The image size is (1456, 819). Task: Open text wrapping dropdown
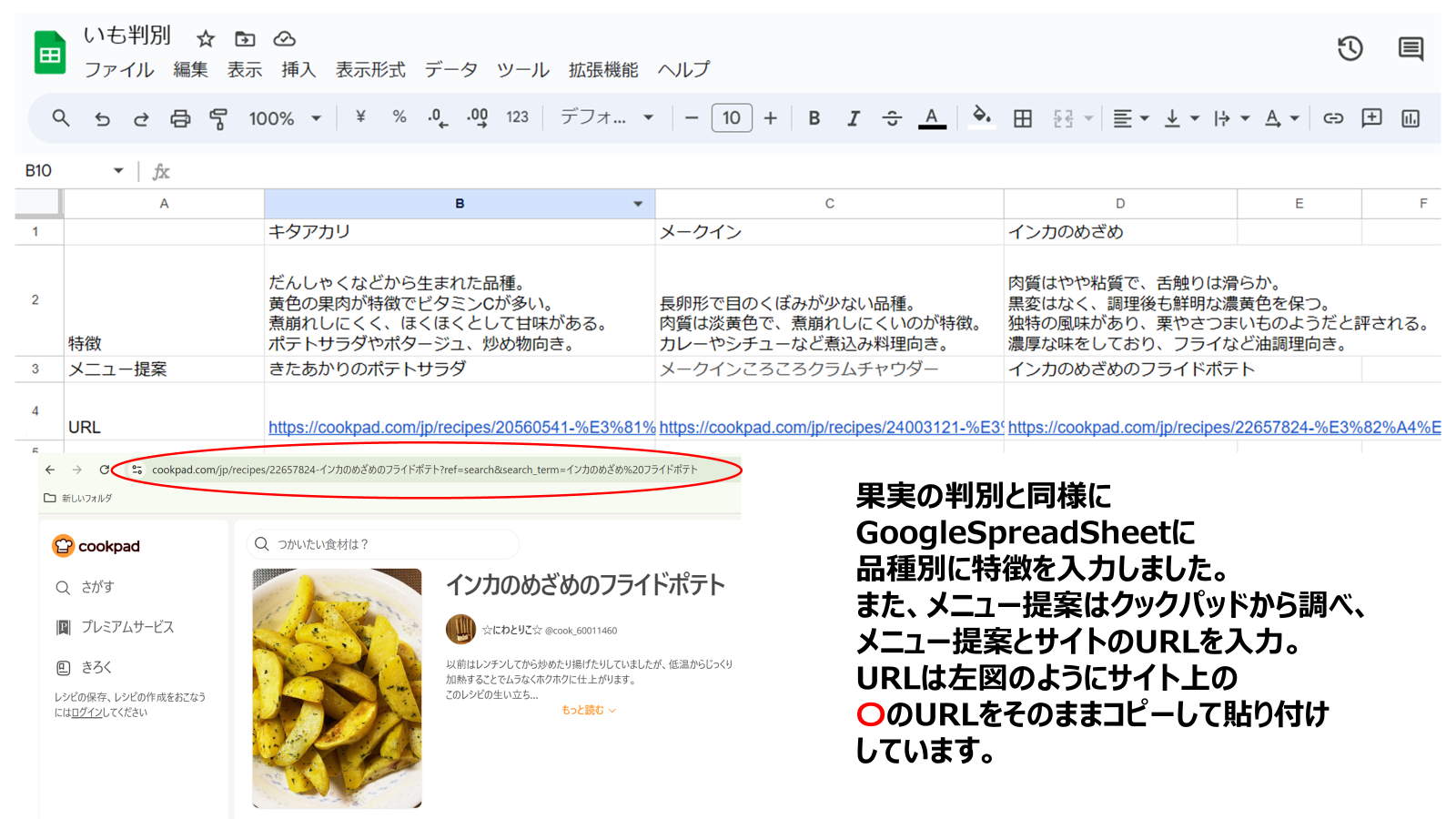[x=1232, y=118]
